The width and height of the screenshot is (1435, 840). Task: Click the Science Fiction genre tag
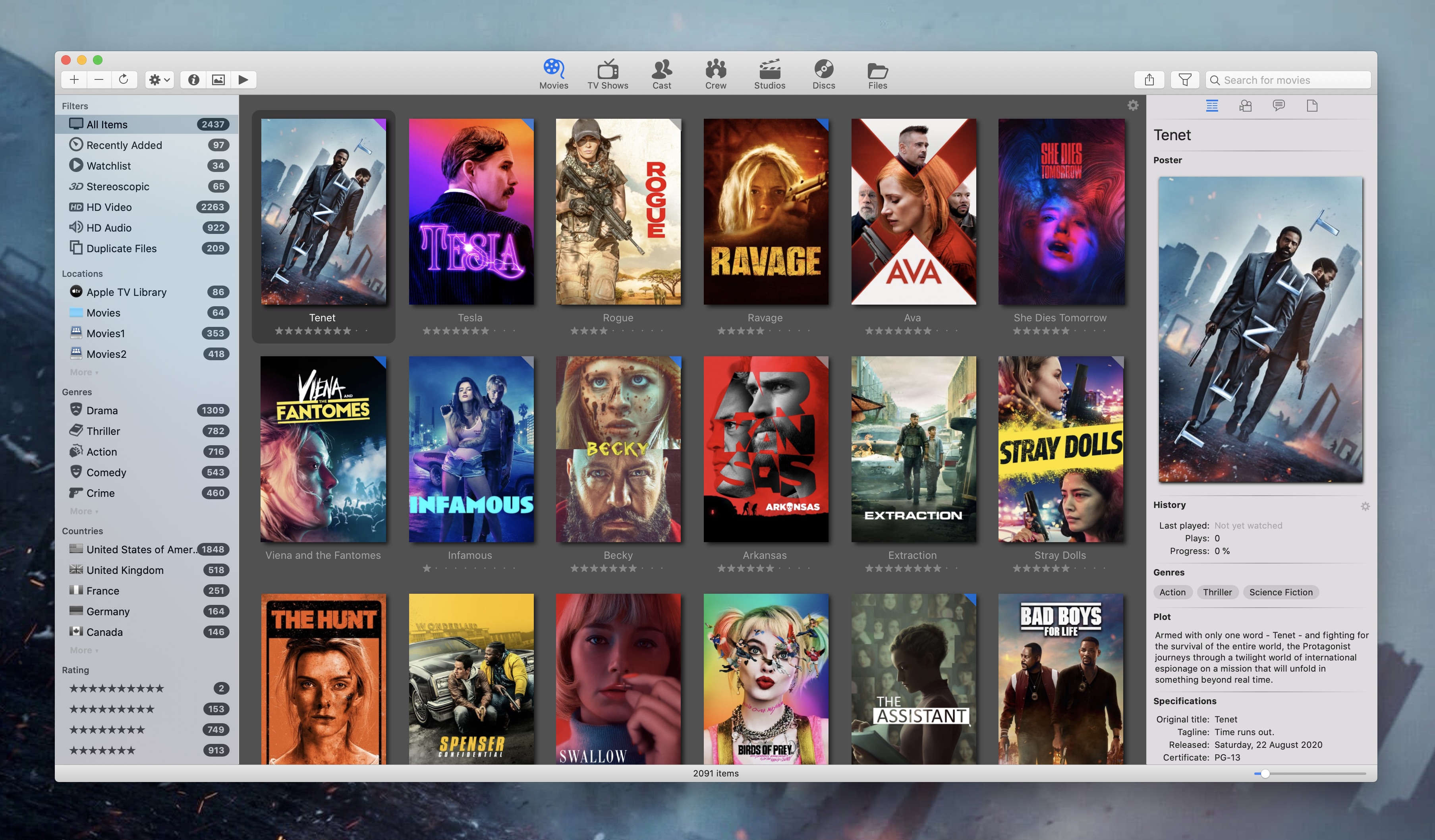[1280, 592]
